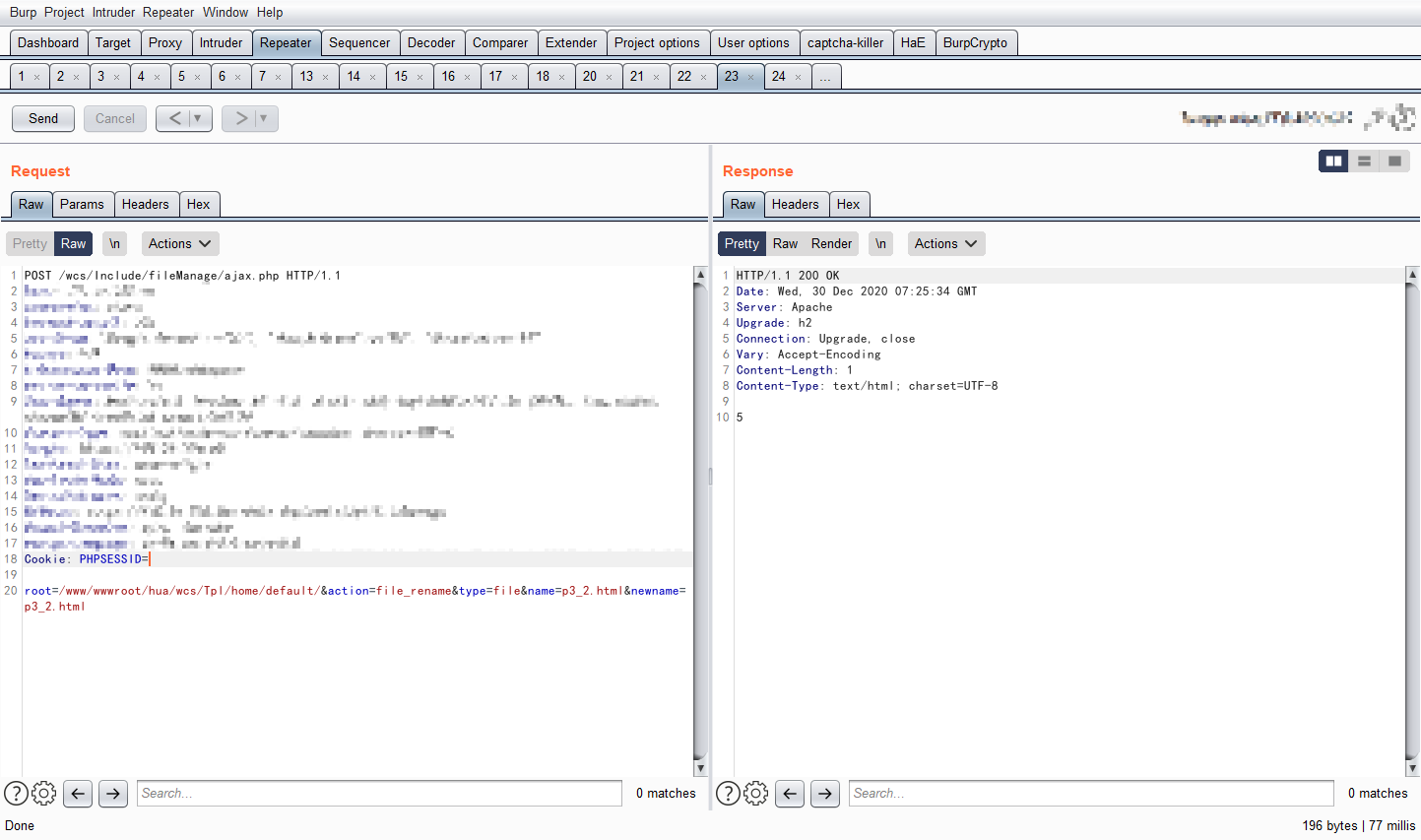The image size is (1421, 840).
Task: Switch to Request Hex tab
Action: [x=198, y=204]
